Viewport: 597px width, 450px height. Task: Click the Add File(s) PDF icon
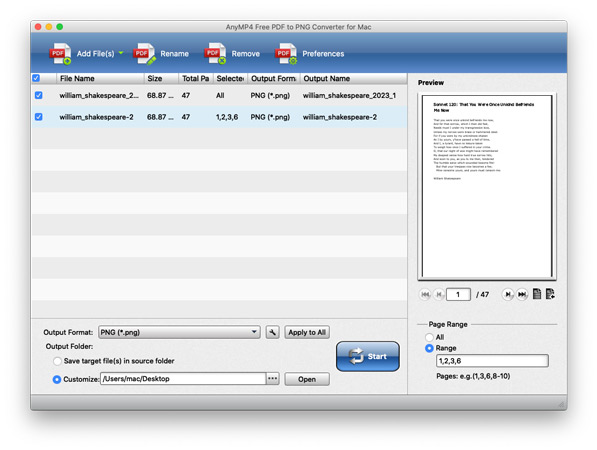click(61, 54)
